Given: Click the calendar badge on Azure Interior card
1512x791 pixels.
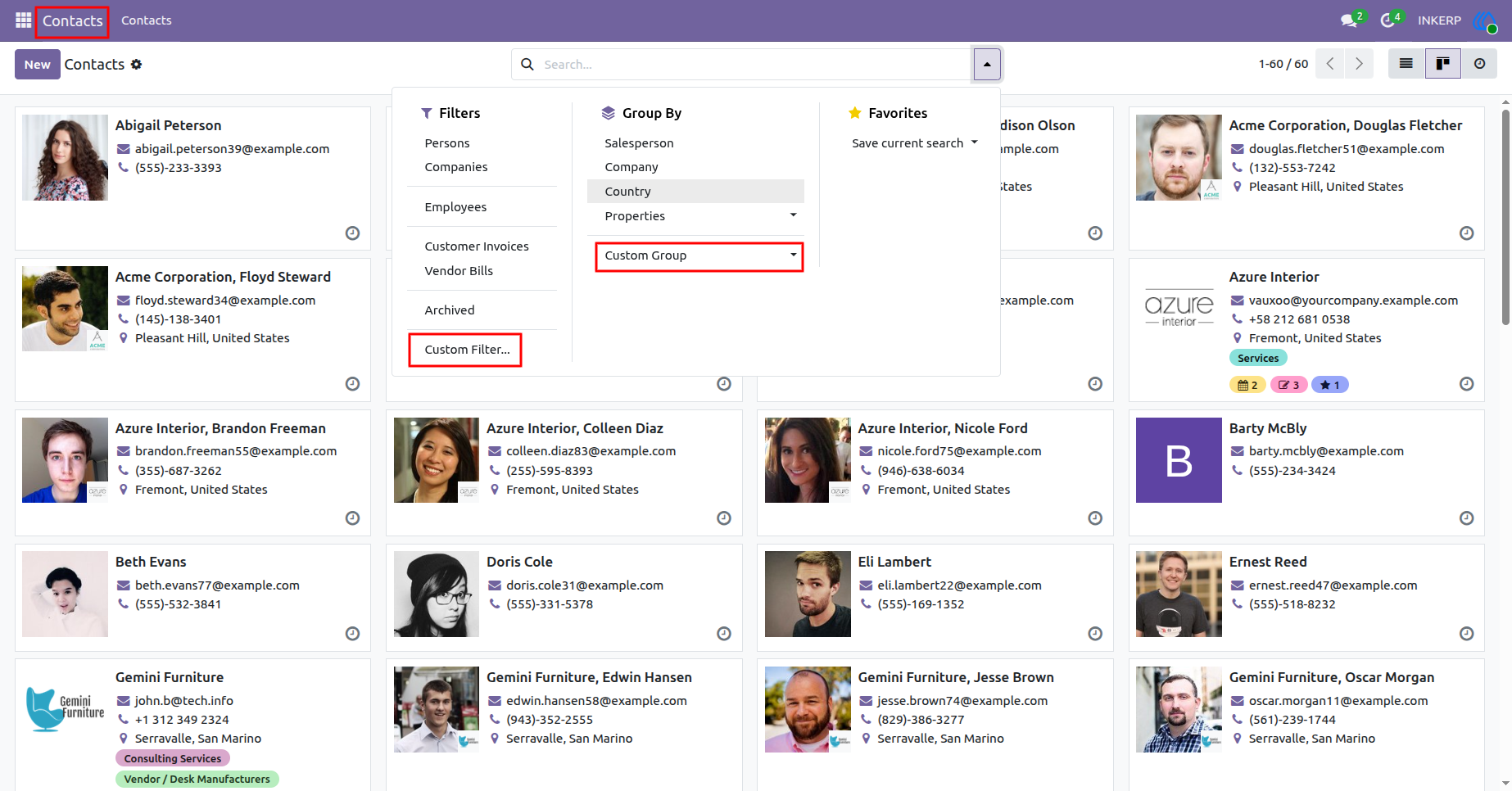Looking at the screenshot, I should click(x=1247, y=385).
